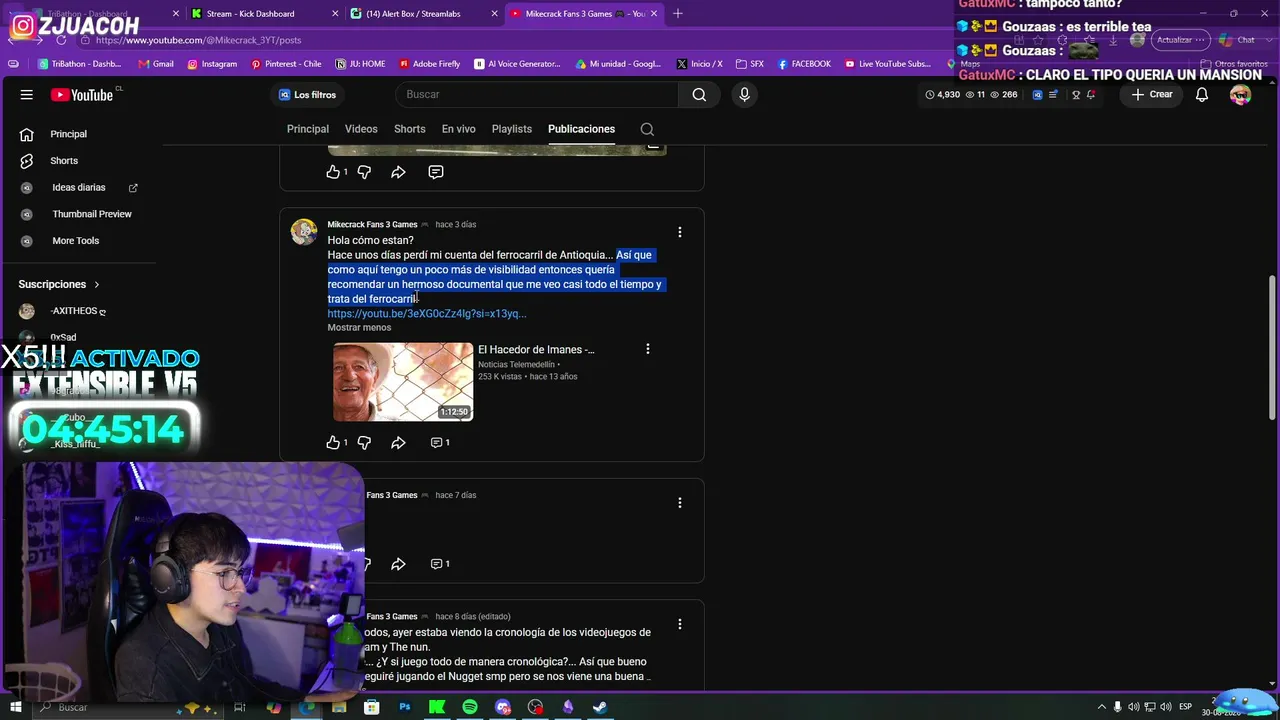Collapse post with Mostrar menos
Viewport: 1280px width, 720px height.
tap(359, 328)
